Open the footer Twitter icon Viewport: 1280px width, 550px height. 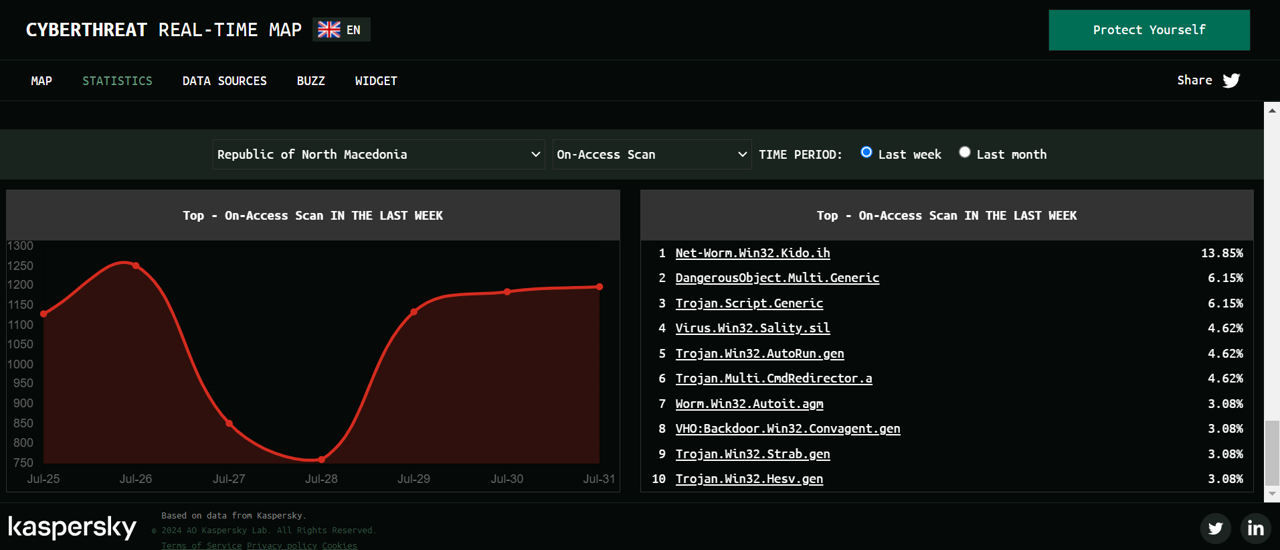pos(1216,528)
